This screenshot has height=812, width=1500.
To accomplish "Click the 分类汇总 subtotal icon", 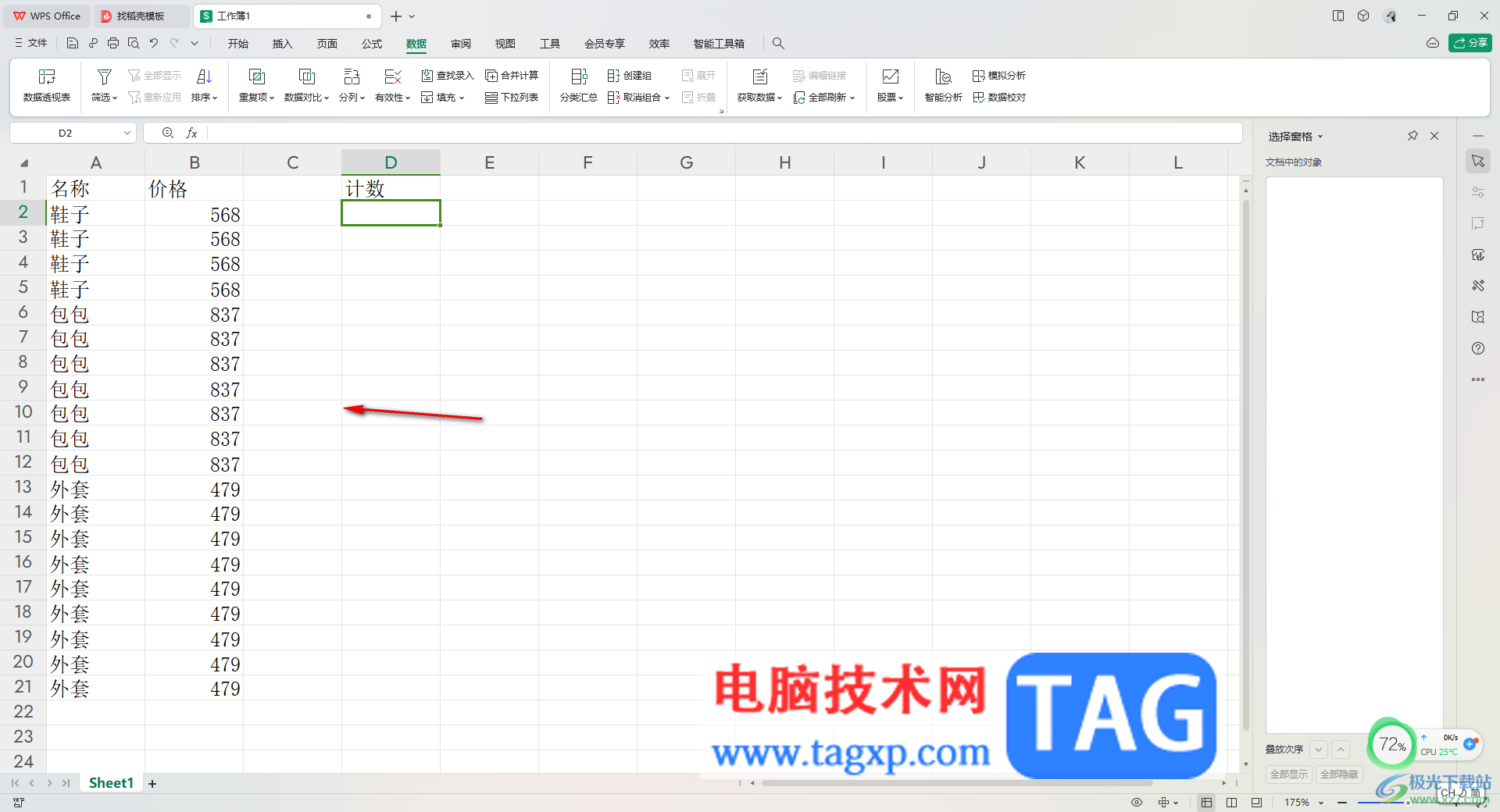I will (x=579, y=77).
